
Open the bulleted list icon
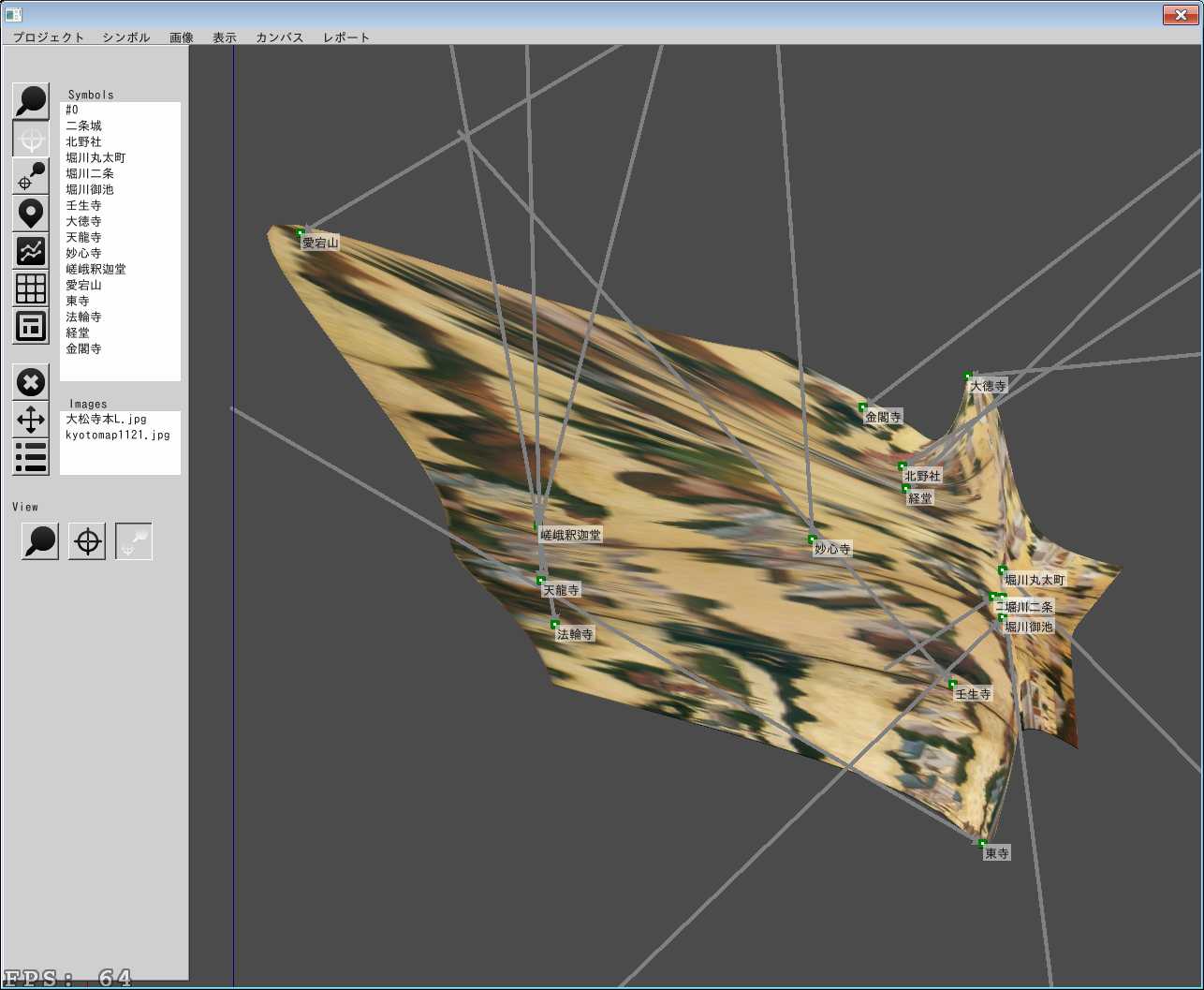[31, 457]
